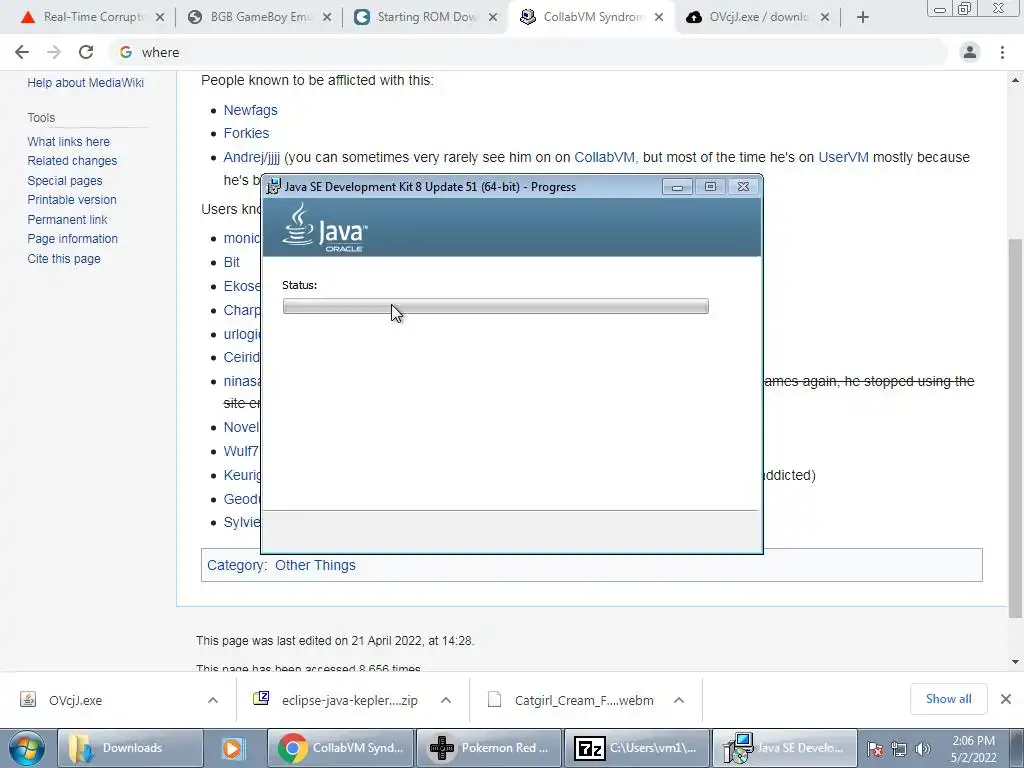
Task: Close the Java SE installer window
Action: (x=743, y=187)
